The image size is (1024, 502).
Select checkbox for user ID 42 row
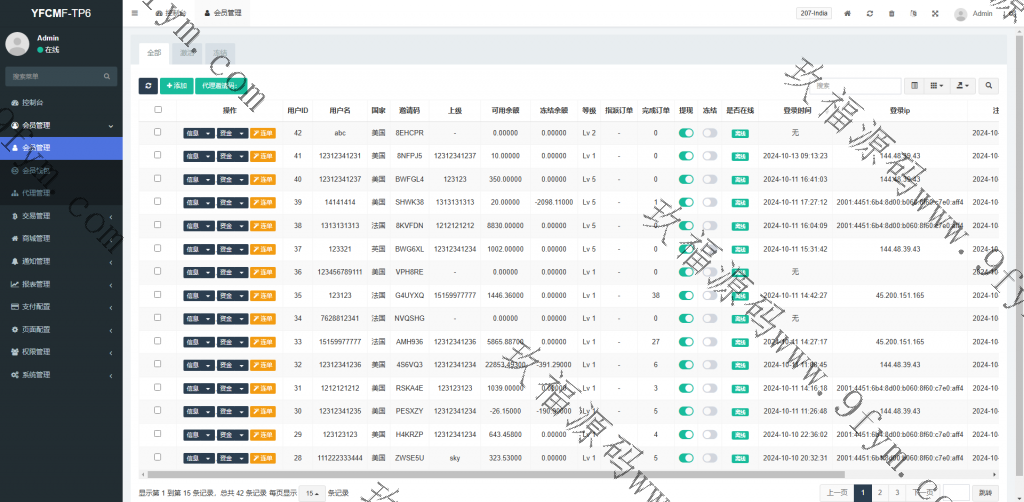pyautogui.click(x=157, y=132)
